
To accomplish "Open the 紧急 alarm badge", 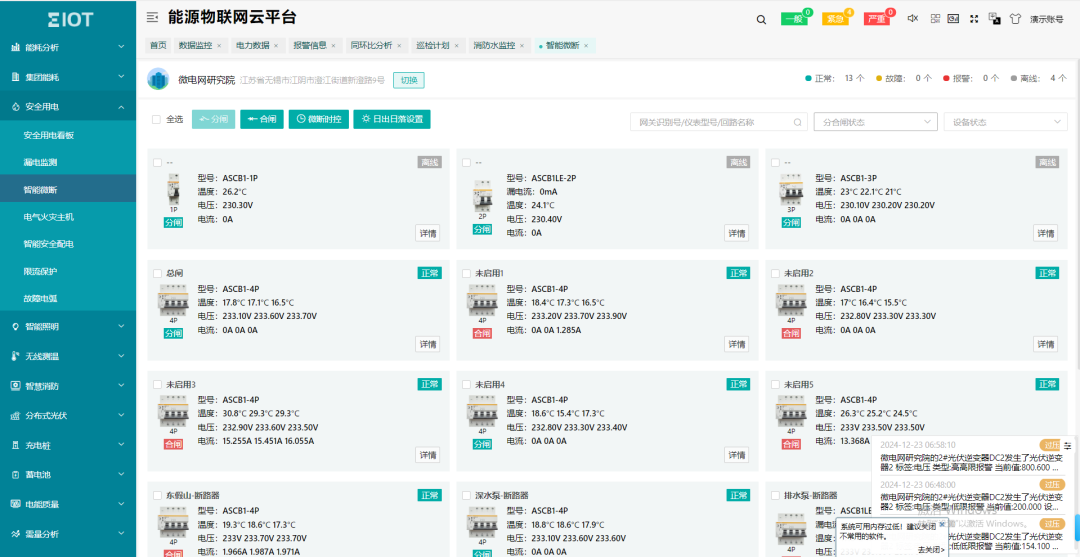I will coord(835,19).
